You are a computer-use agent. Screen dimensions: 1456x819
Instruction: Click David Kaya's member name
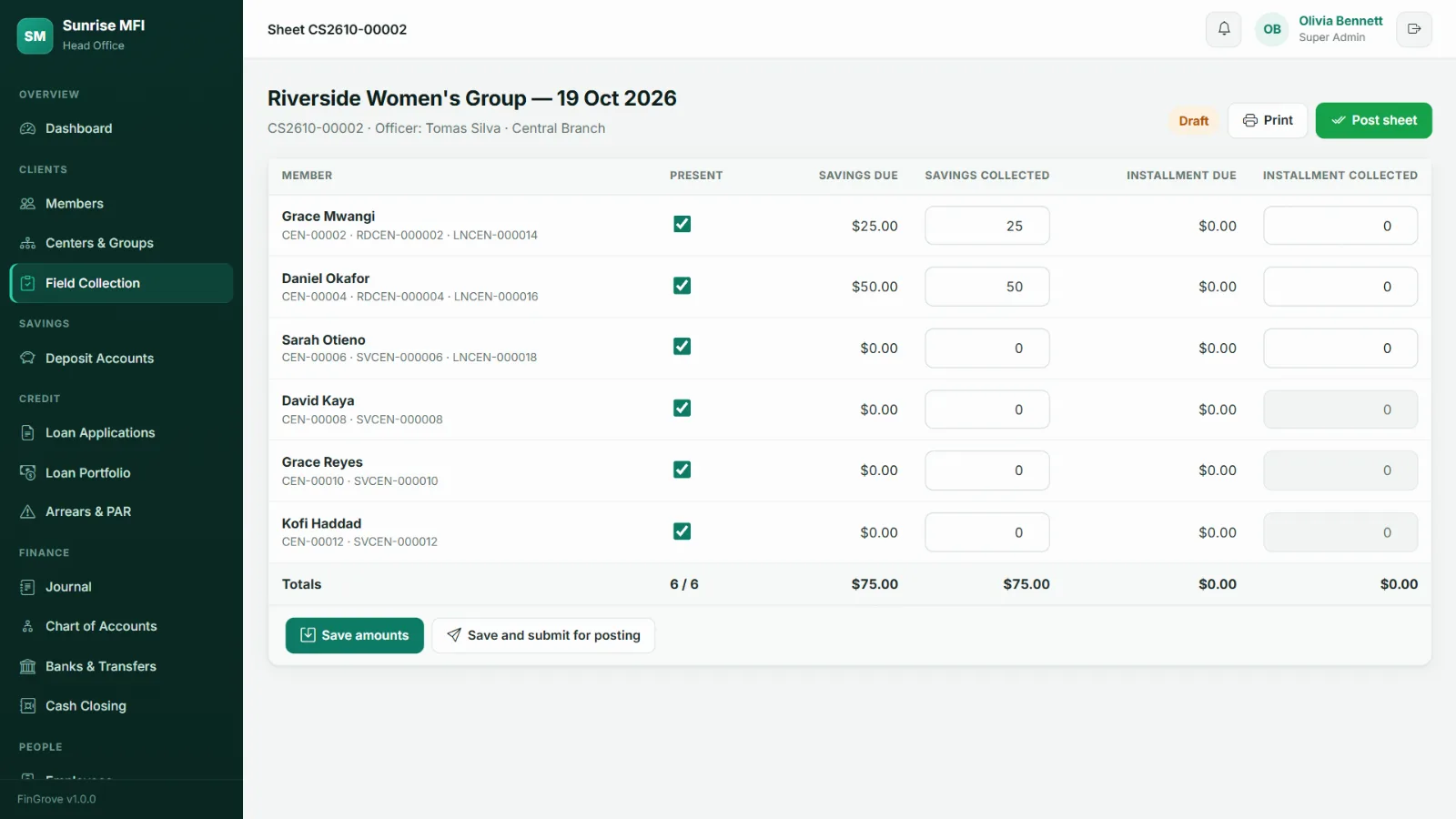pos(318,400)
